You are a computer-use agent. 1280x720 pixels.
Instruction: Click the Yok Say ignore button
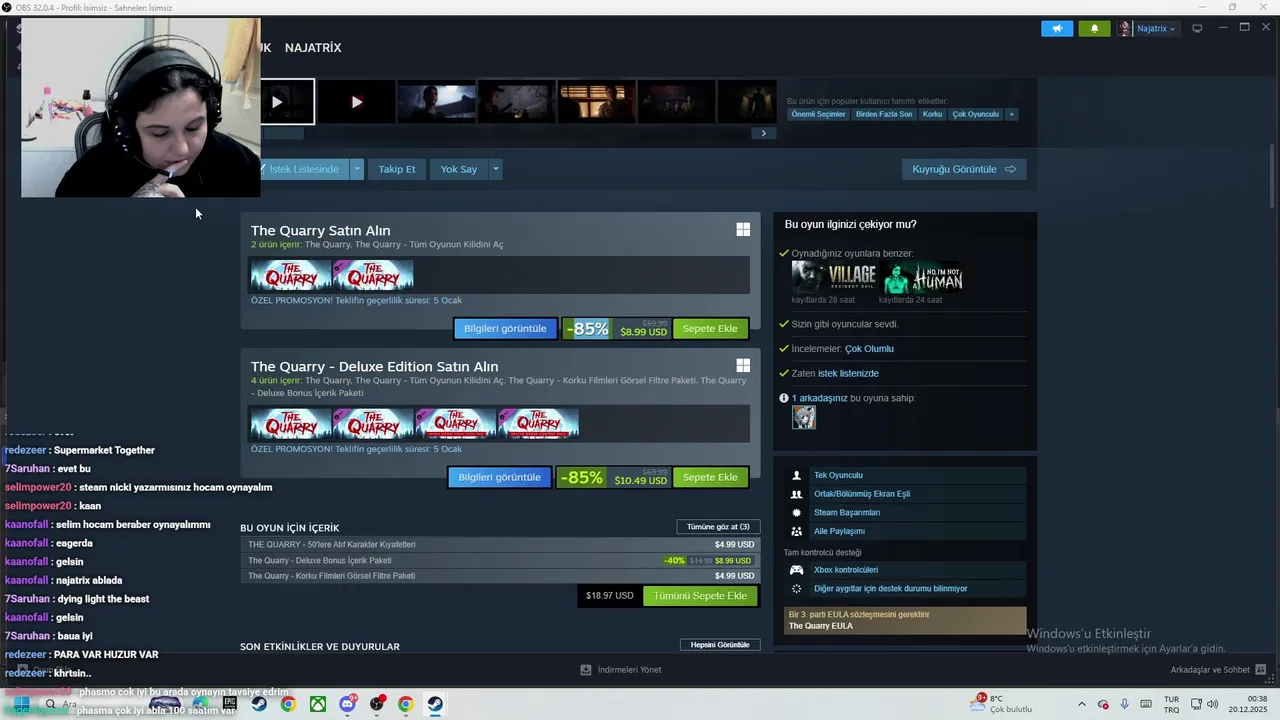[459, 169]
